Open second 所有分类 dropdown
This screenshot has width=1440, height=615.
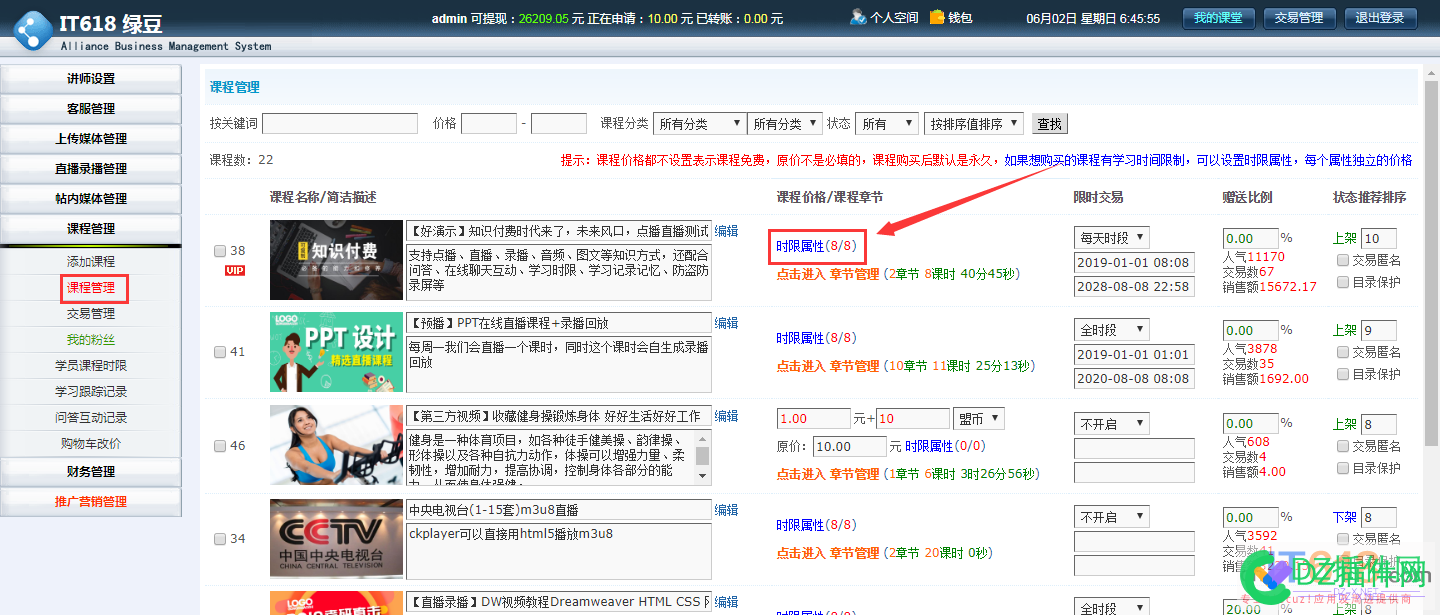coord(785,123)
